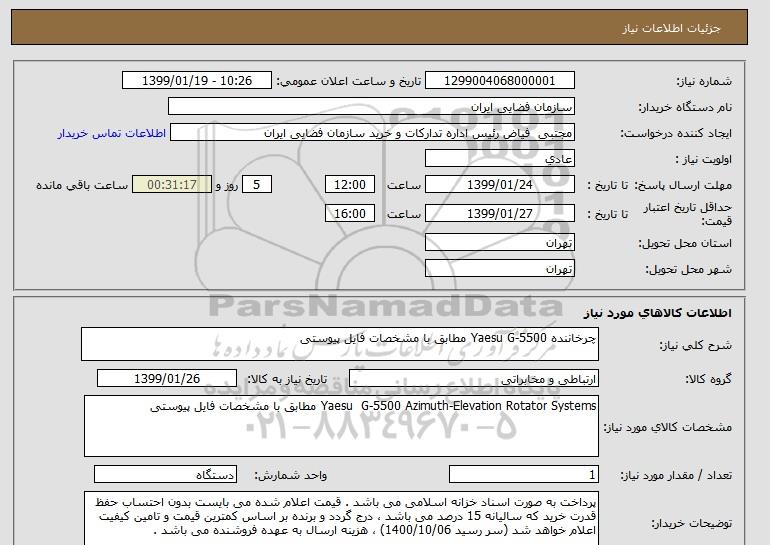Click the label تعداد / مقدار مورد نیاز

[676, 475]
